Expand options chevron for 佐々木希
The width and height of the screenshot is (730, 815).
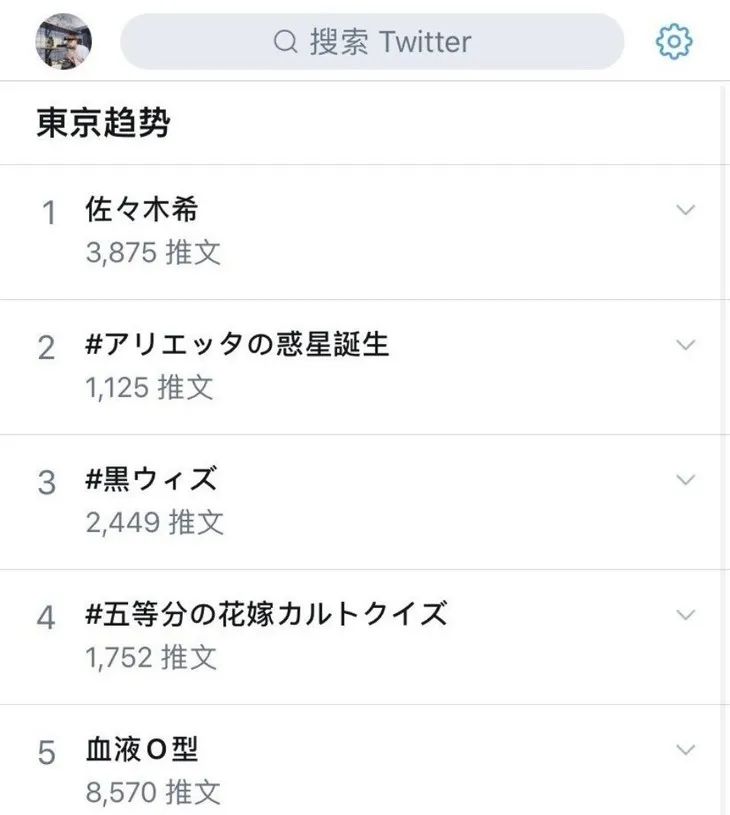685,209
